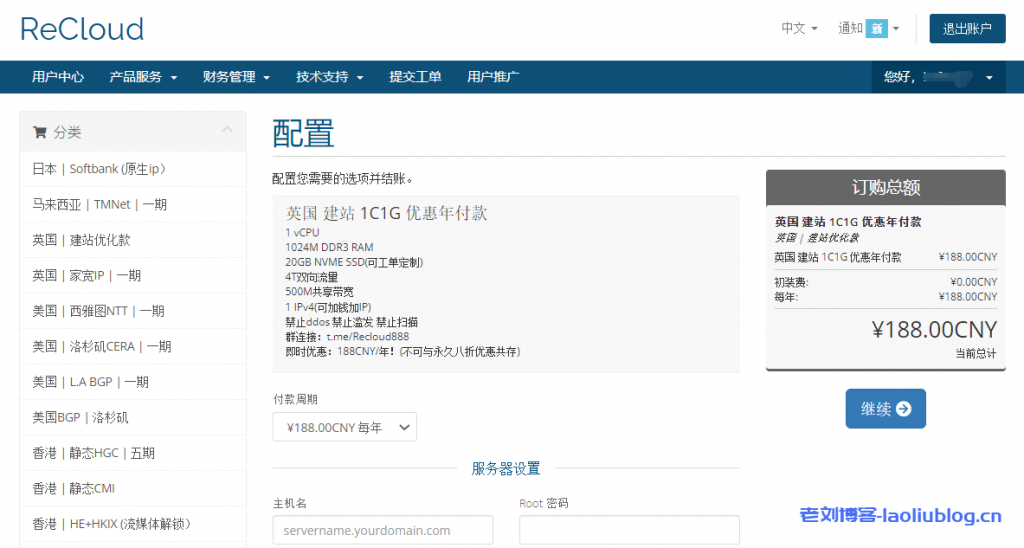
Task: Click the Root 密码 input field
Action: (x=630, y=530)
